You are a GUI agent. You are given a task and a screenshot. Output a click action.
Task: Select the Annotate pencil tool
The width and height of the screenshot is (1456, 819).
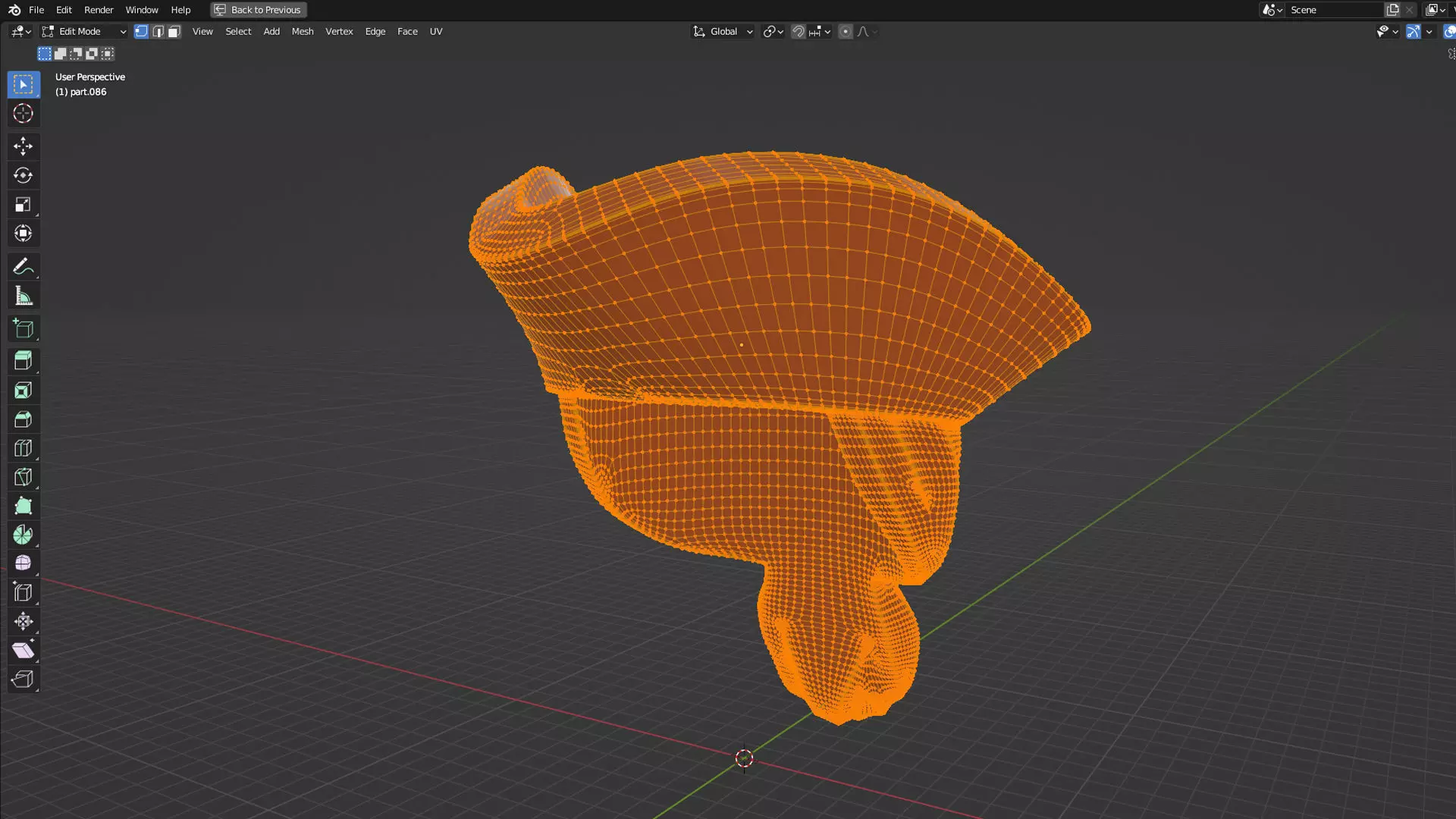point(23,267)
